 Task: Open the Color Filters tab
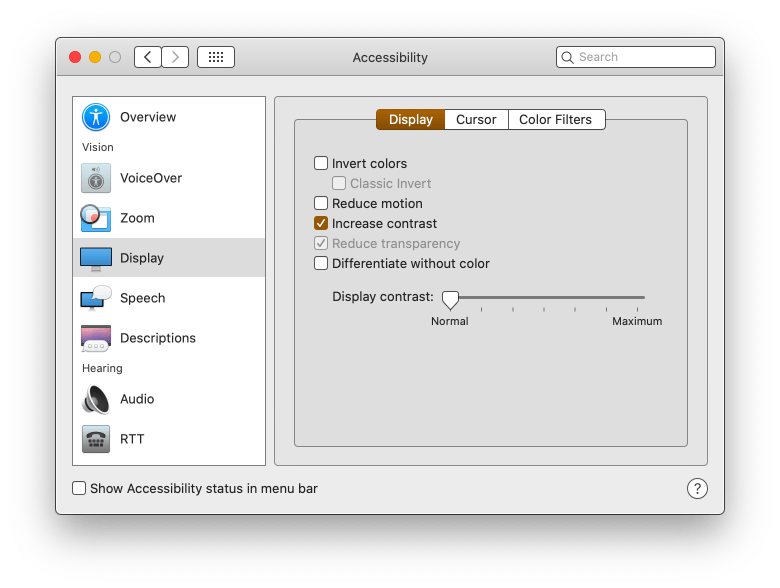[x=556, y=119]
